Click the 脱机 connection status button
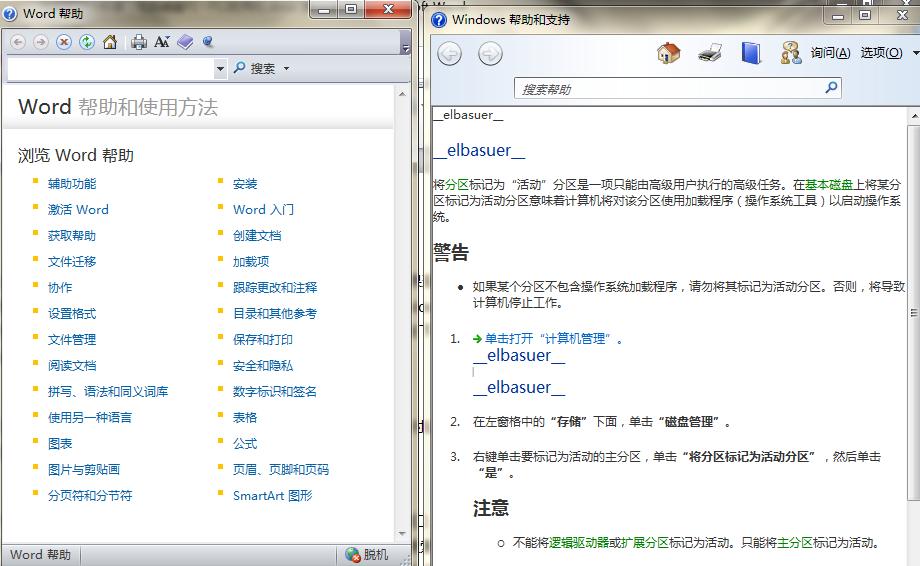920x566 pixels. point(367,554)
